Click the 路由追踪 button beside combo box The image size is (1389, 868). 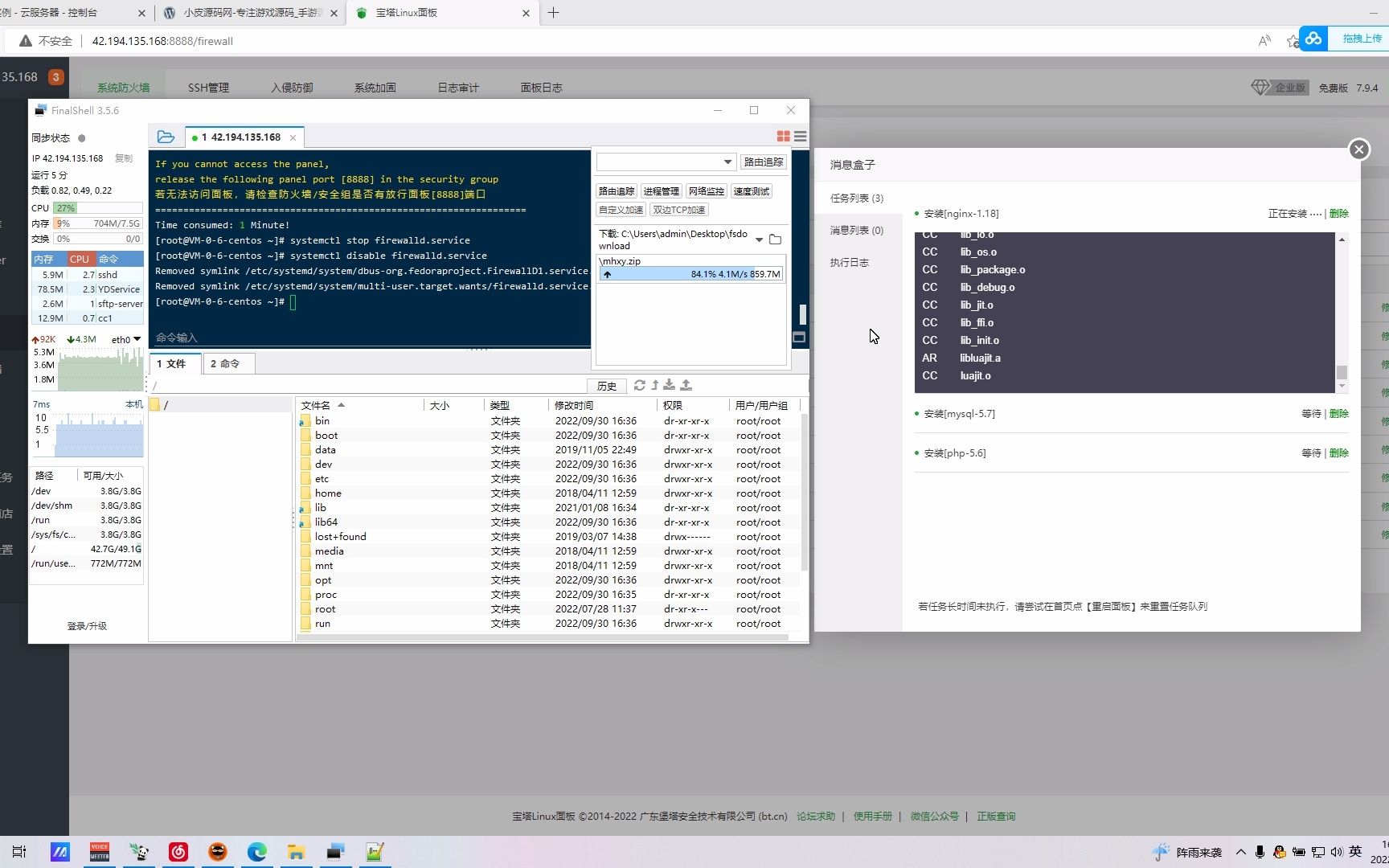pyautogui.click(x=763, y=162)
